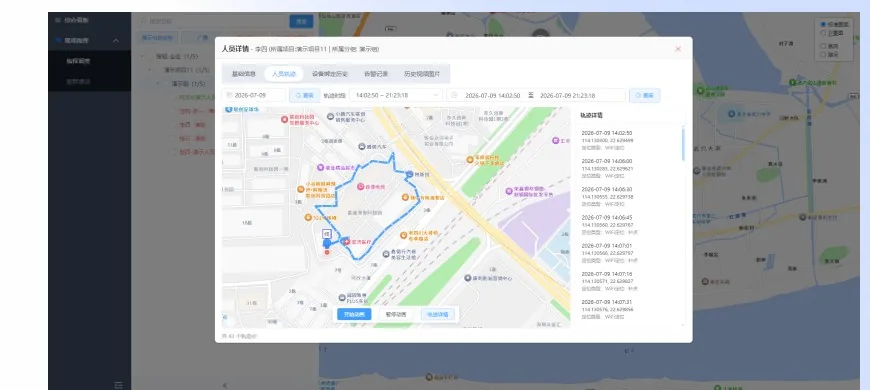Click clock icon in the time range field
This screenshot has width=870, height=390.
(454, 95)
